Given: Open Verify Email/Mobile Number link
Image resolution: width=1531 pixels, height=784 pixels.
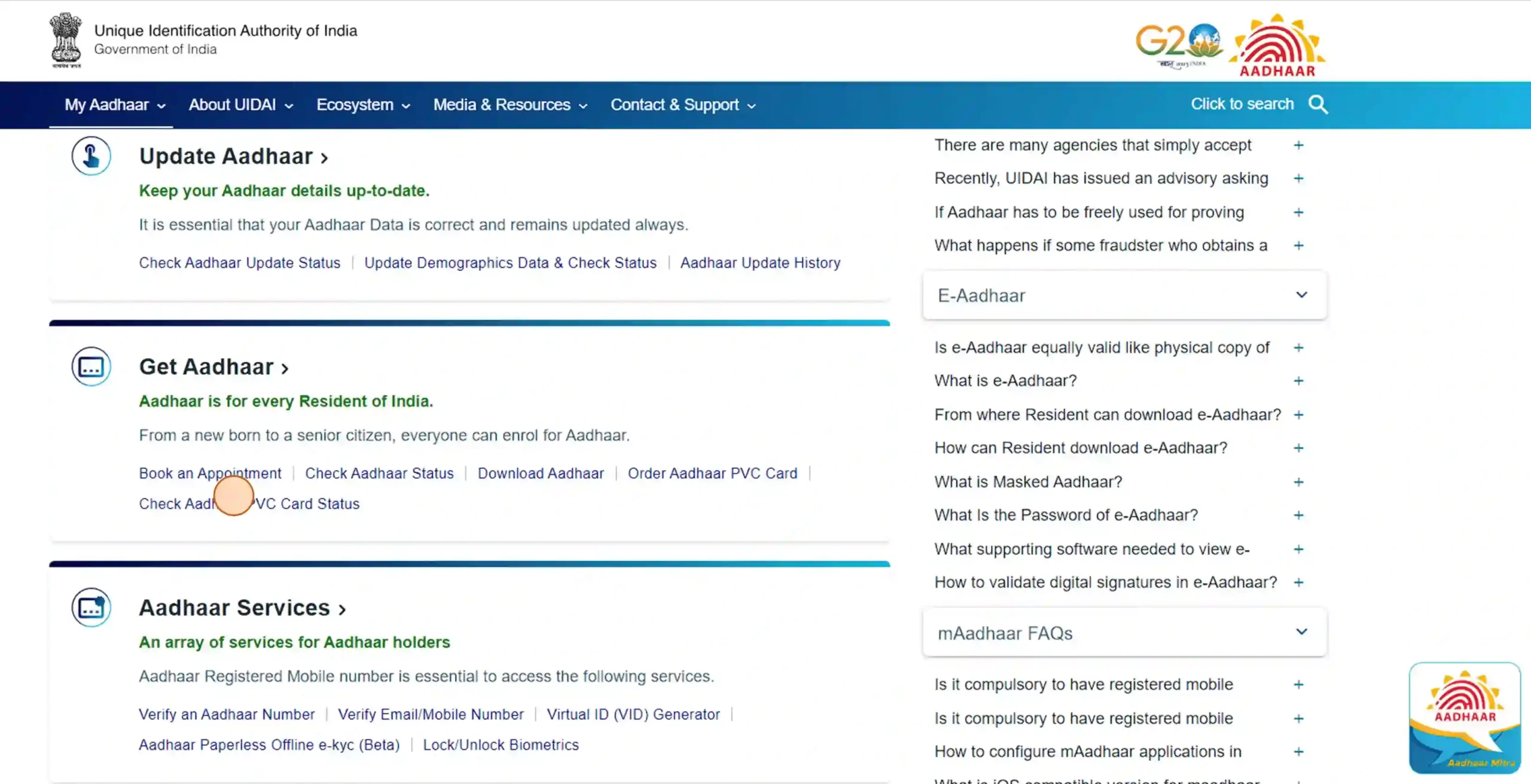Looking at the screenshot, I should coord(431,714).
